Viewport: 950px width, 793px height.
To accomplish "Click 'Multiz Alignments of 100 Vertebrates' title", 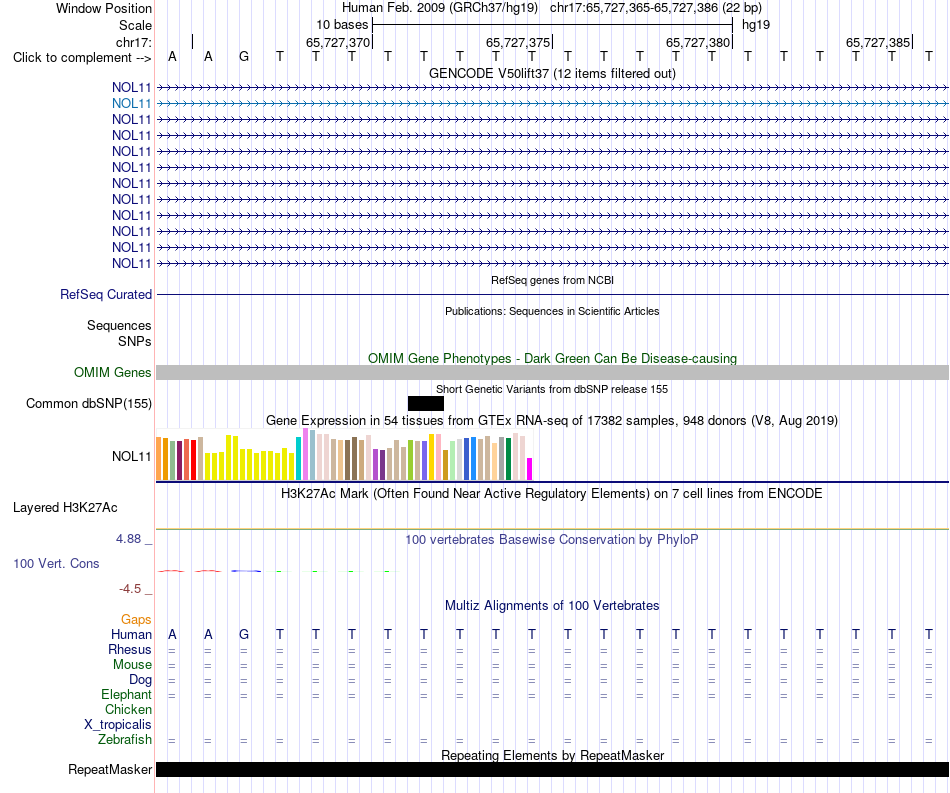I will tap(552, 606).
